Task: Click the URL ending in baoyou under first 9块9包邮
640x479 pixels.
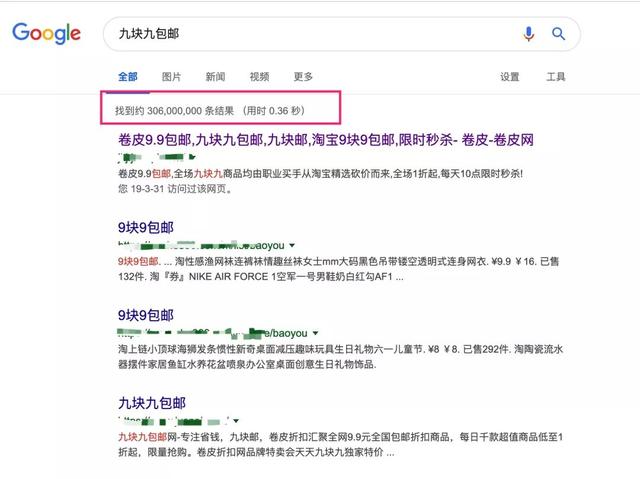Action: [x=201, y=246]
